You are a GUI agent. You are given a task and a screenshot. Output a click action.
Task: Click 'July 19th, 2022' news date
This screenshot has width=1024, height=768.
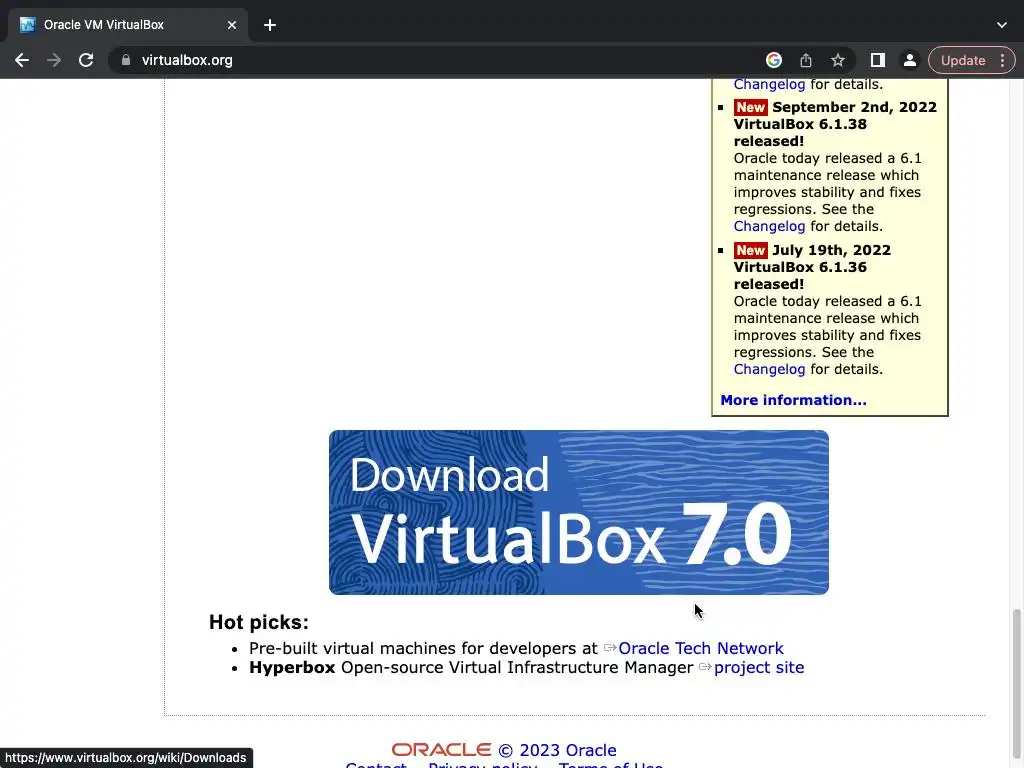pos(831,250)
